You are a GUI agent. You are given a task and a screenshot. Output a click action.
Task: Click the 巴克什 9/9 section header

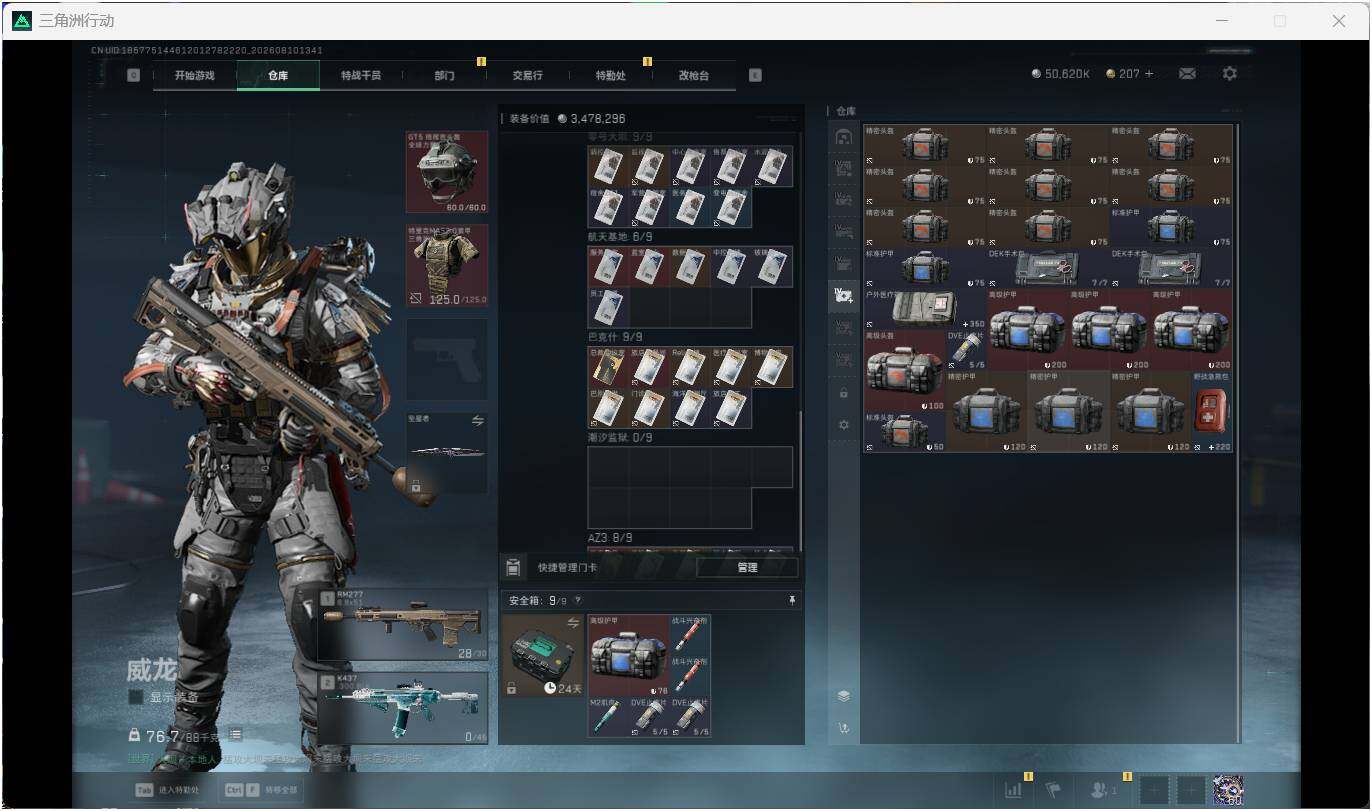point(616,337)
